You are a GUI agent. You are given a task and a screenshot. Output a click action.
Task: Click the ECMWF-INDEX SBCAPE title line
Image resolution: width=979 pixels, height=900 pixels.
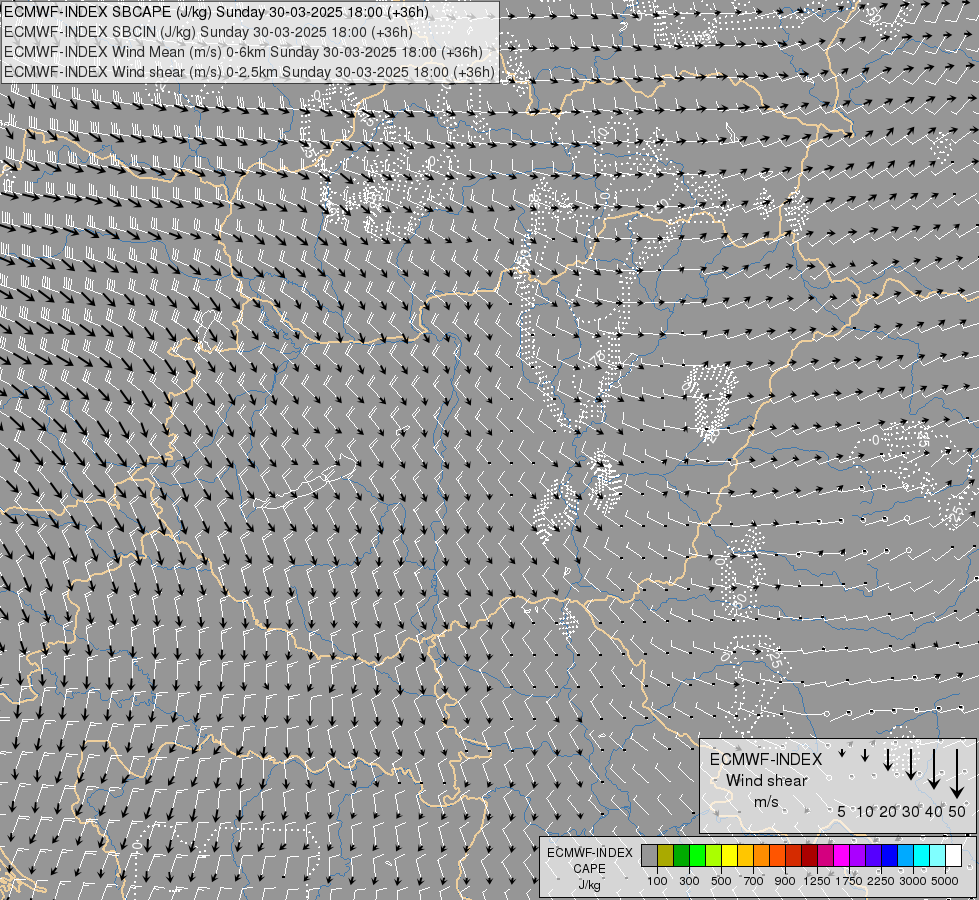click(x=217, y=12)
